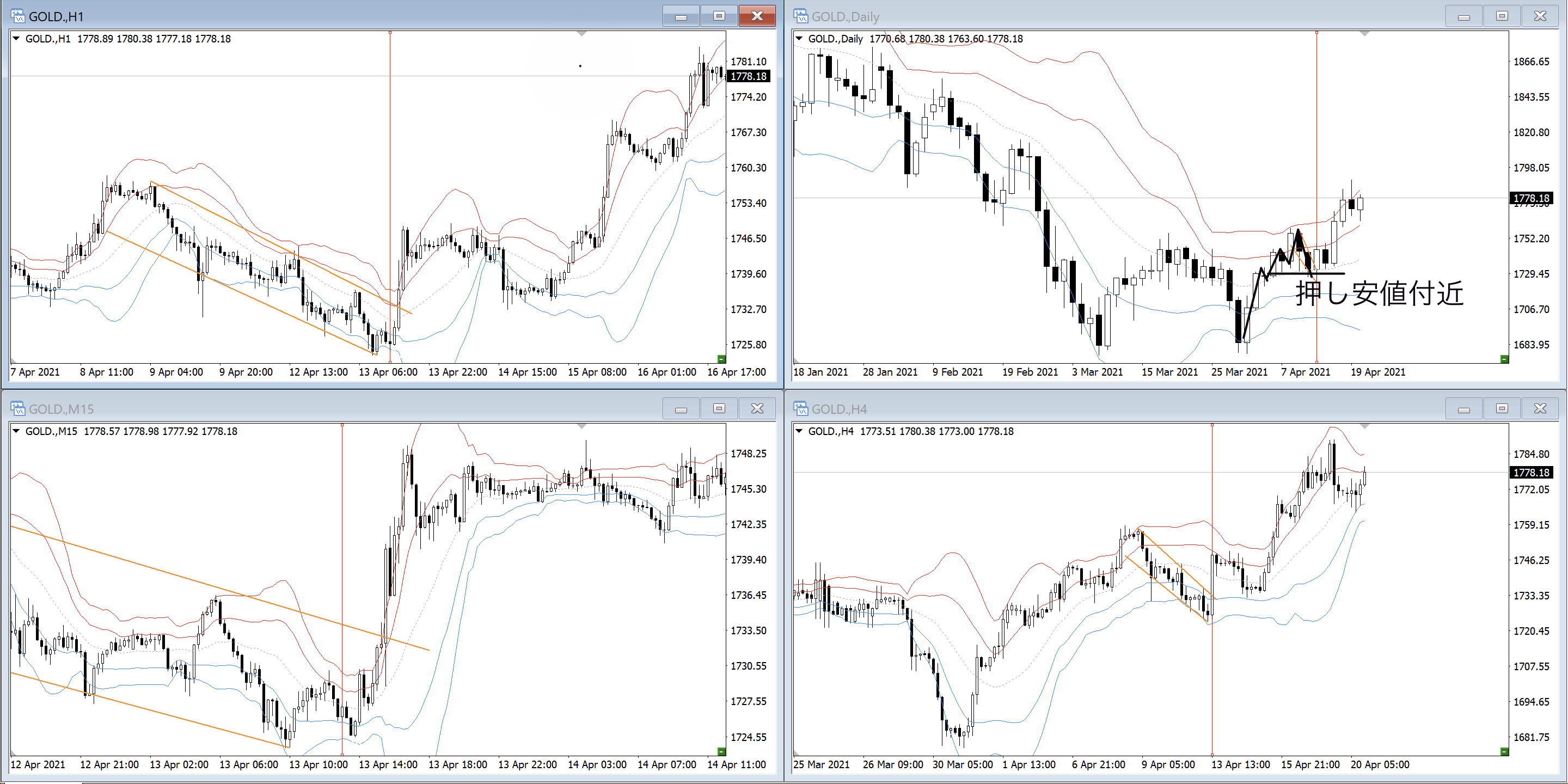The height and width of the screenshot is (784, 1568).
Task: Click green corner square in H4 chart
Action: pyautogui.click(x=1504, y=751)
